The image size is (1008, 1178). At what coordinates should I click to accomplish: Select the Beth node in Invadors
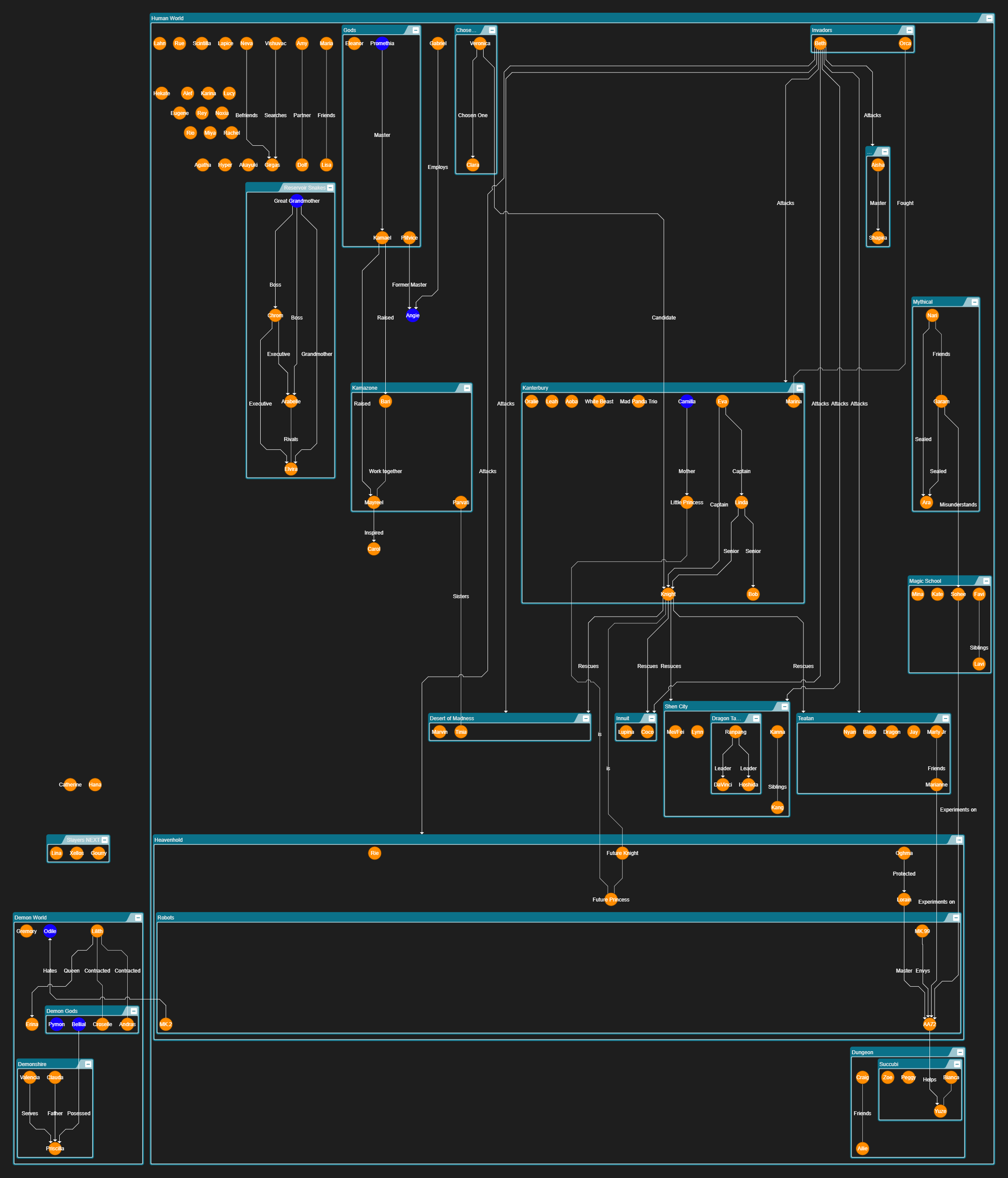pos(820,44)
